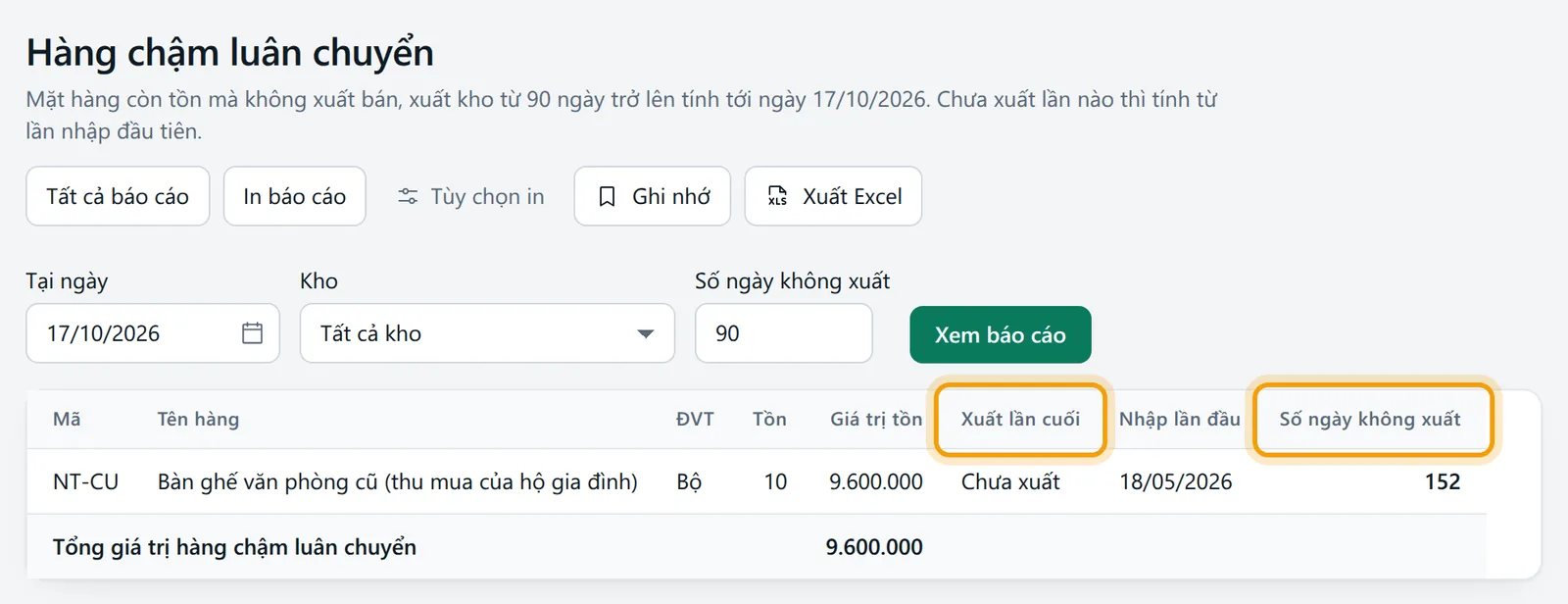Image resolution: width=1568 pixels, height=604 pixels.
Task: Click the 'In báo cáo' print button
Action: click(294, 196)
